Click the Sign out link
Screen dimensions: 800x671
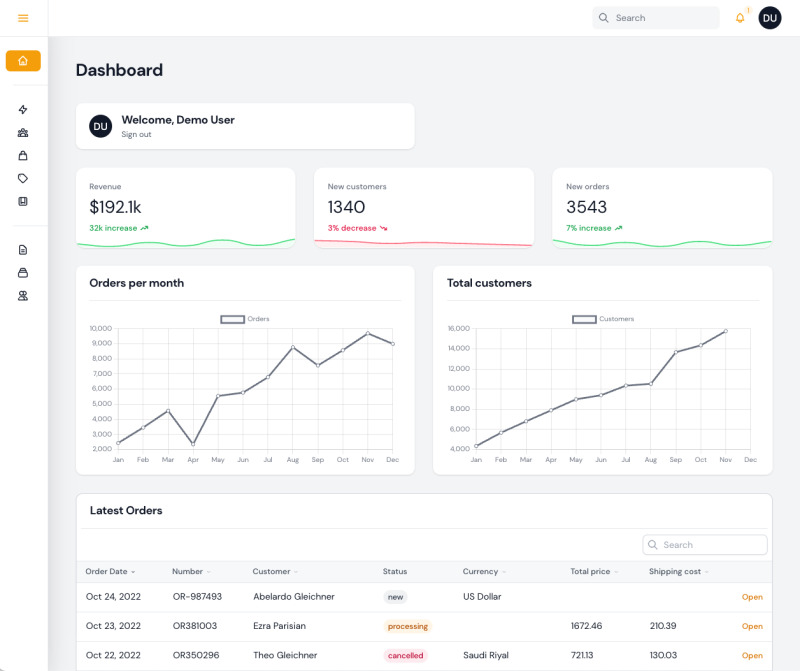[x=136, y=135]
